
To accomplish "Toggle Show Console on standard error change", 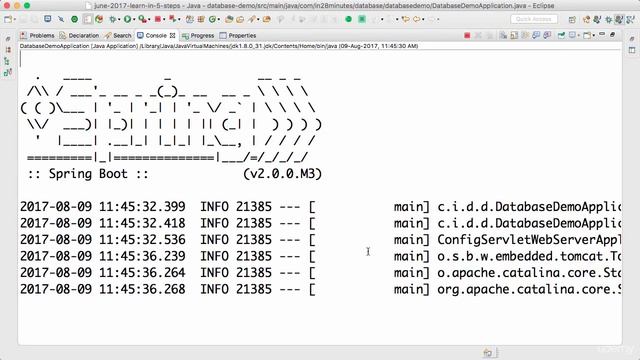I will pyautogui.click(x=547, y=36).
